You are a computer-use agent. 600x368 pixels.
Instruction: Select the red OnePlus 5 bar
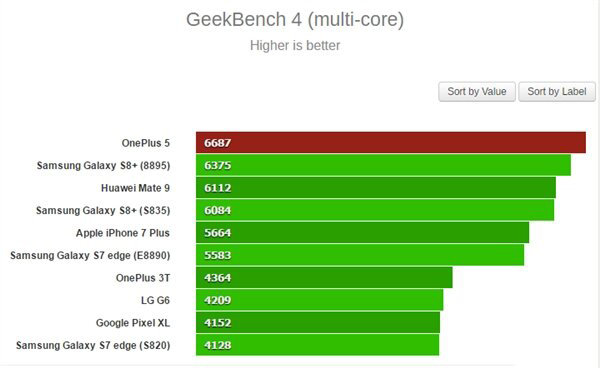[x=391, y=143]
